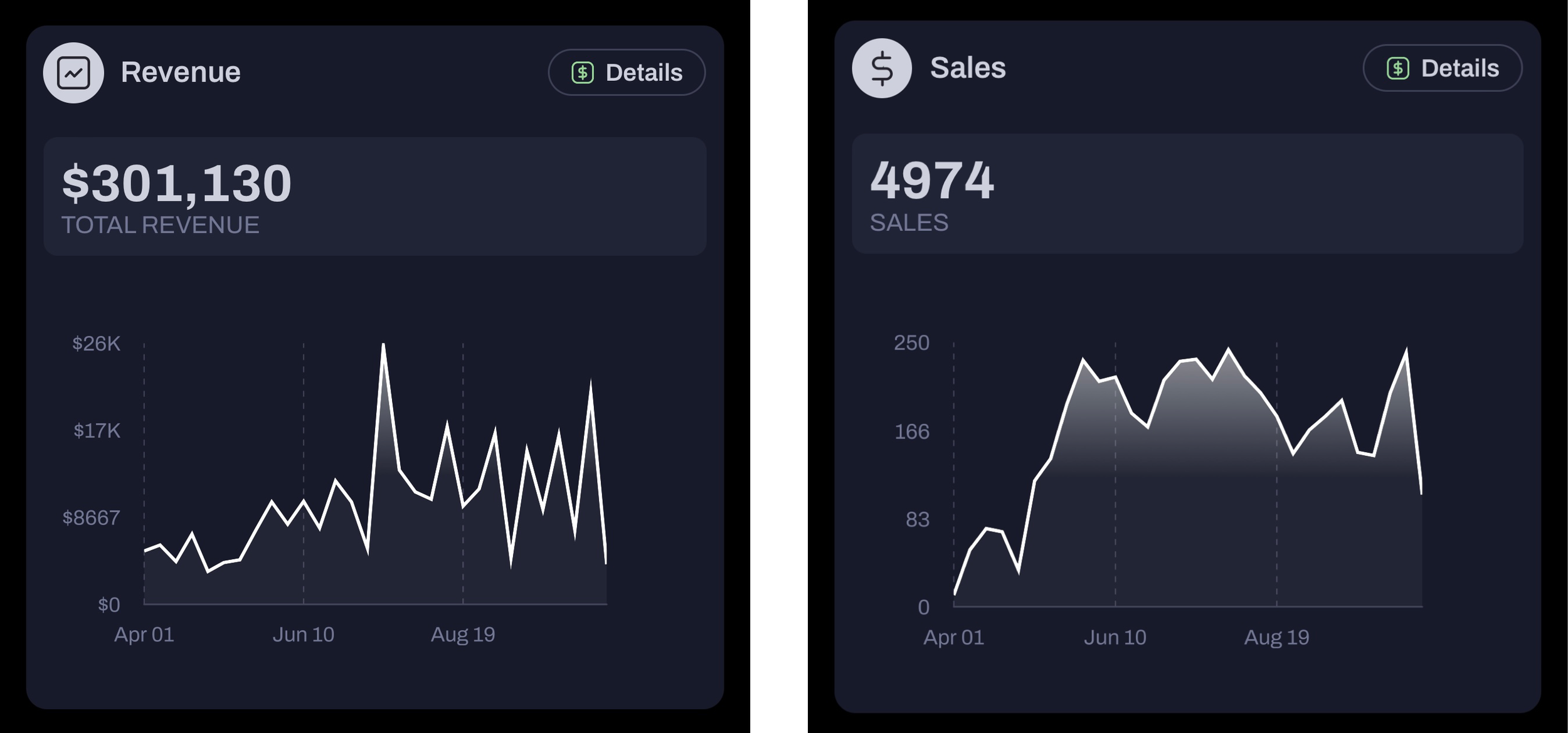Click the 166 axis label on sales chart
Image resolution: width=1568 pixels, height=733 pixels.
(911, 431)
